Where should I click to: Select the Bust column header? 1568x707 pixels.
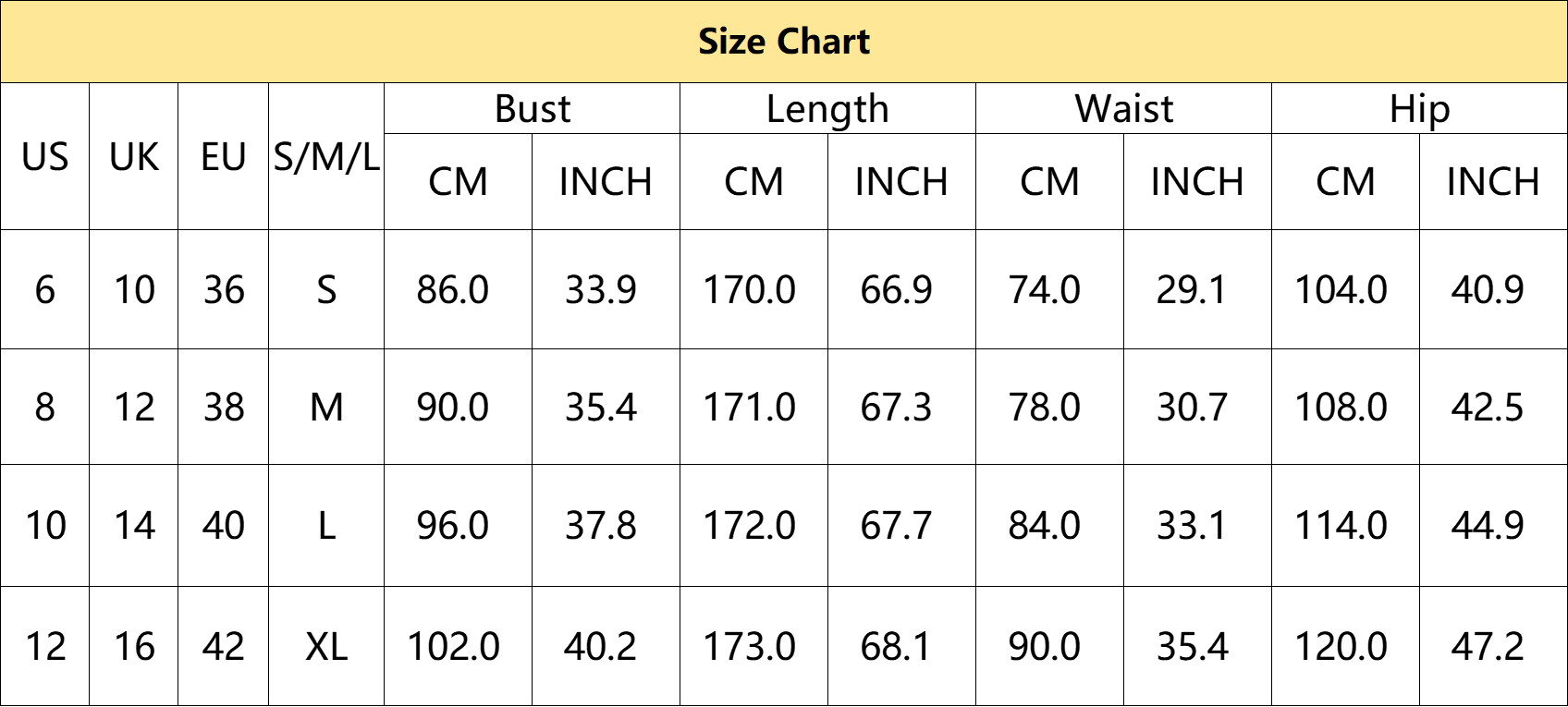[x=532, y=109]
